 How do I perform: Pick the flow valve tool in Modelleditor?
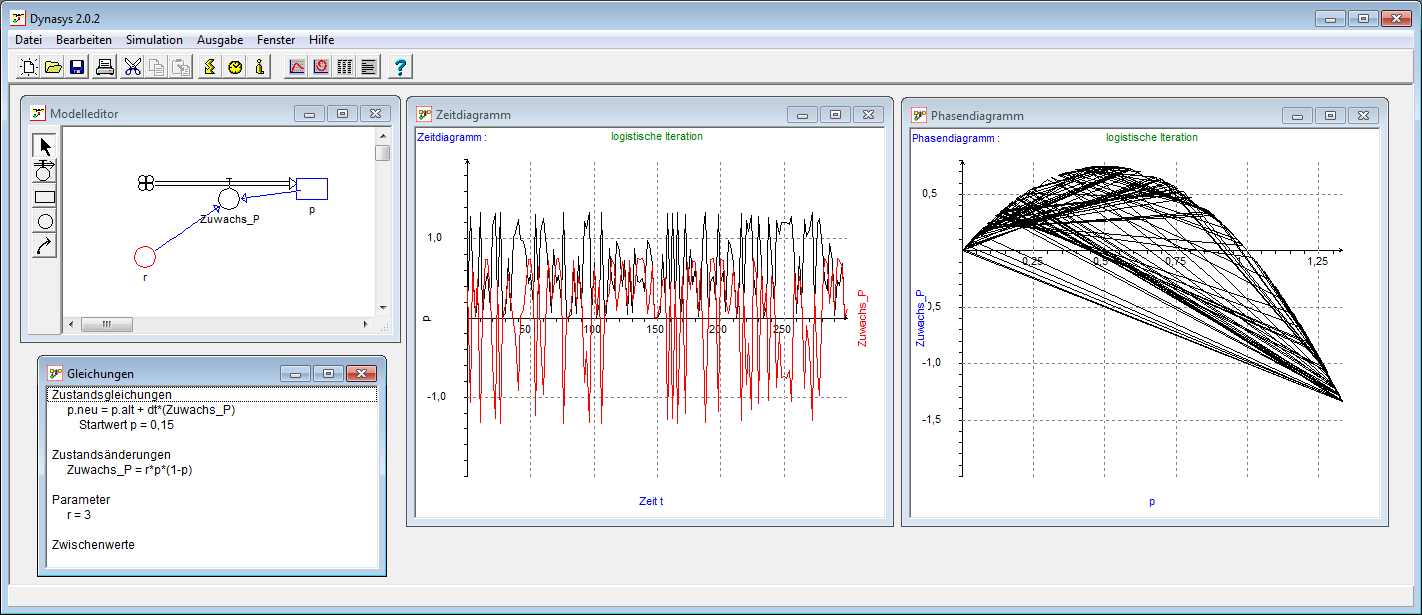[x=44, y=171]
